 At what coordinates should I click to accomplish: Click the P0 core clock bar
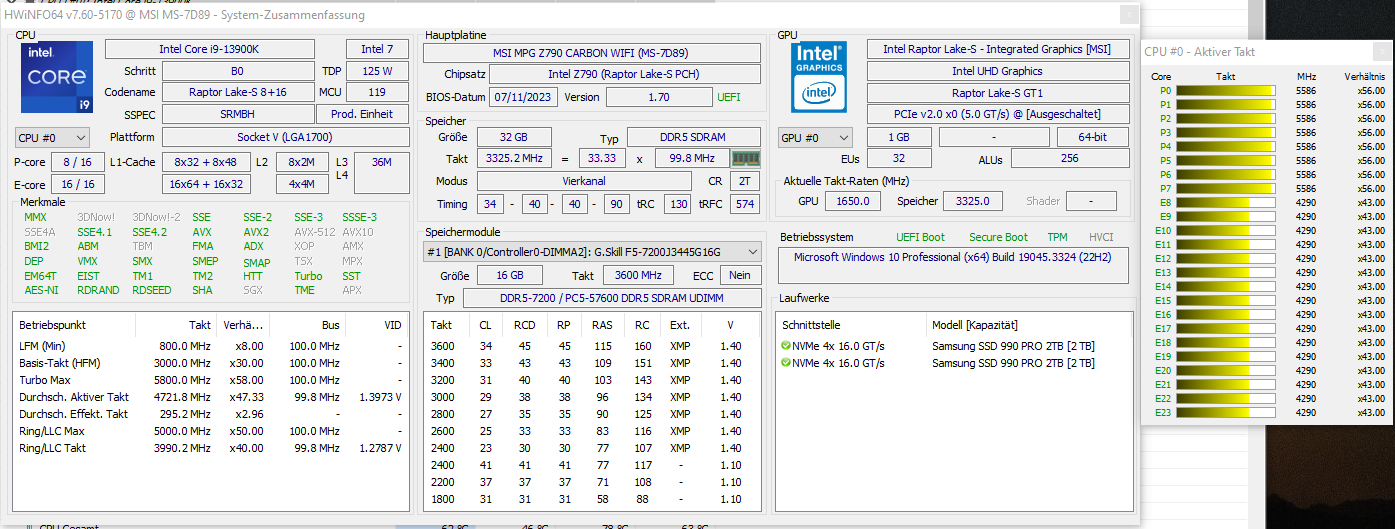1226,90
